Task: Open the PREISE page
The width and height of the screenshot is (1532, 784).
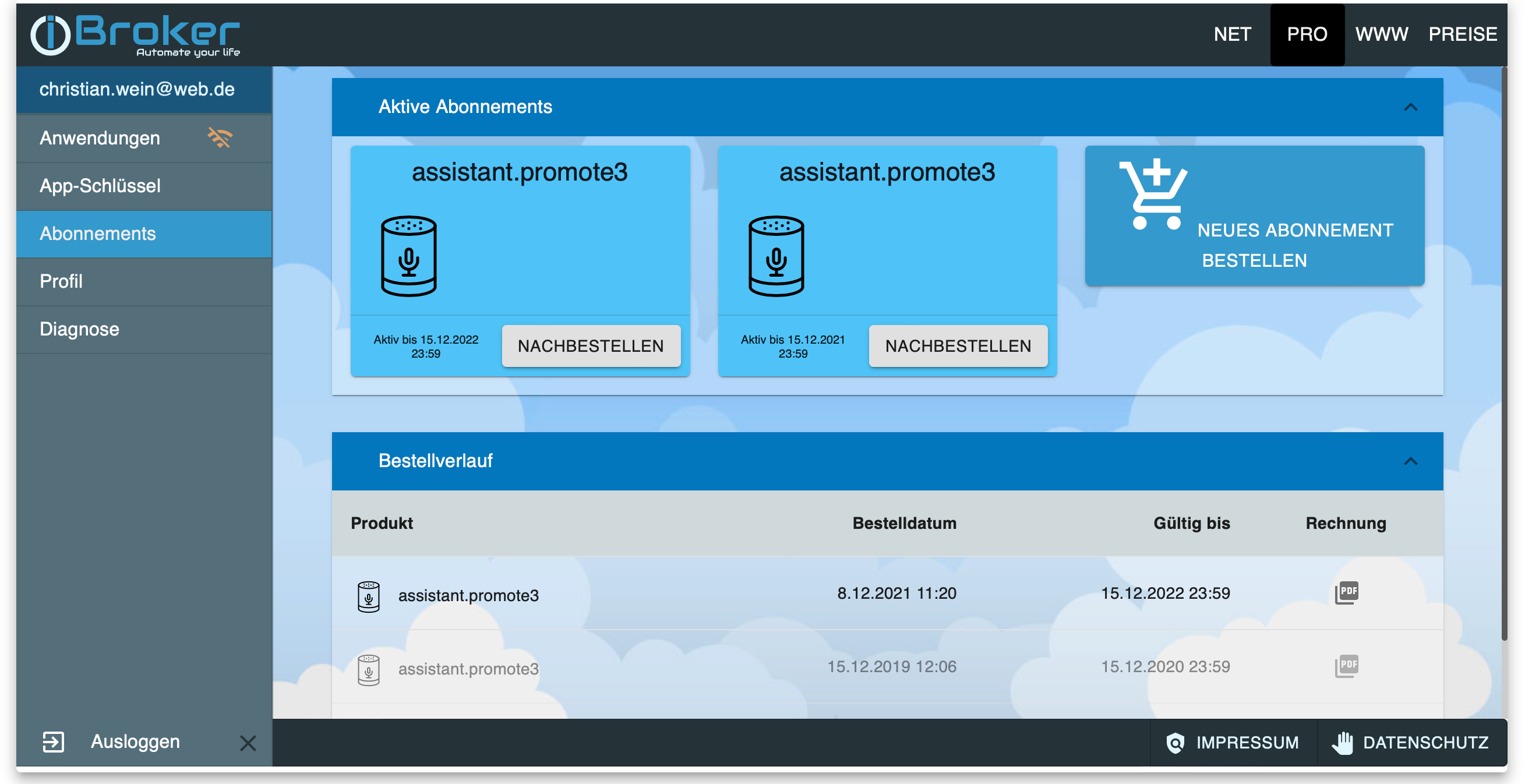Action: point(1463,34)
